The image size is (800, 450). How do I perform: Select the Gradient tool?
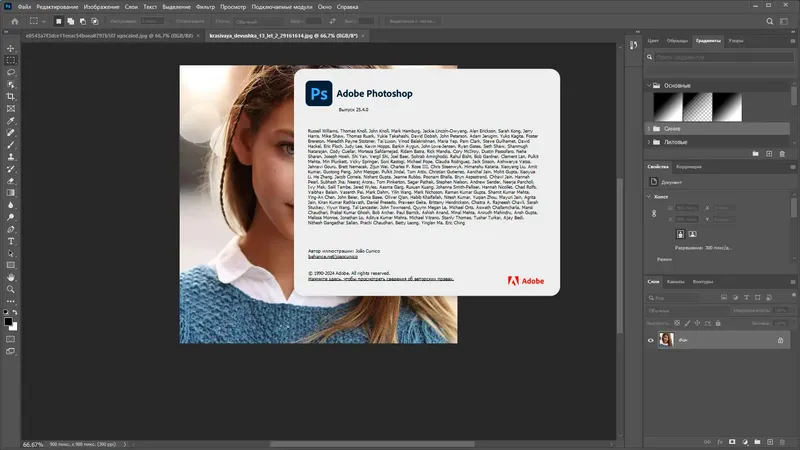(x=11, y=193)
